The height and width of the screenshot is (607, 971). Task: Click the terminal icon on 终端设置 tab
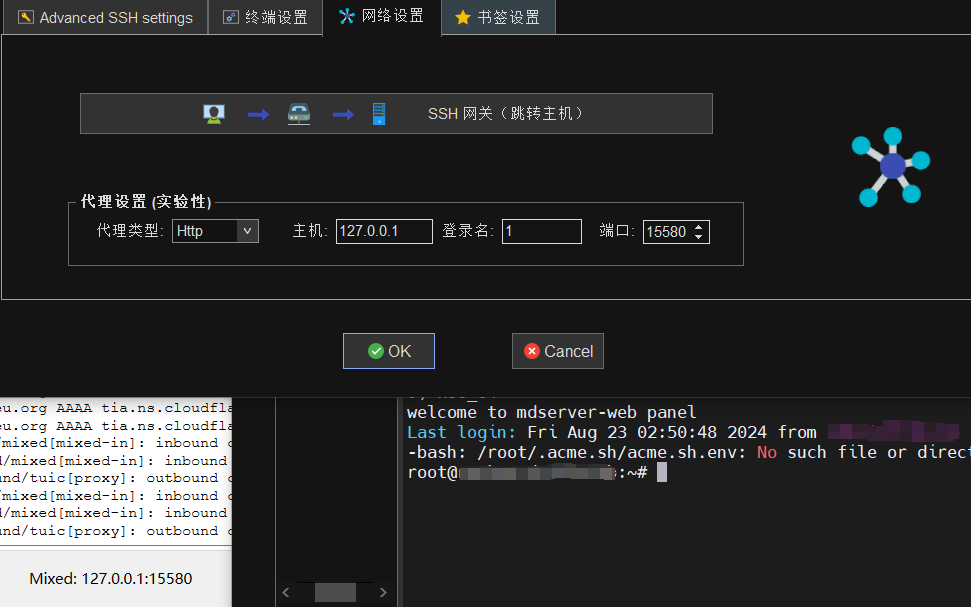(231, 17)
